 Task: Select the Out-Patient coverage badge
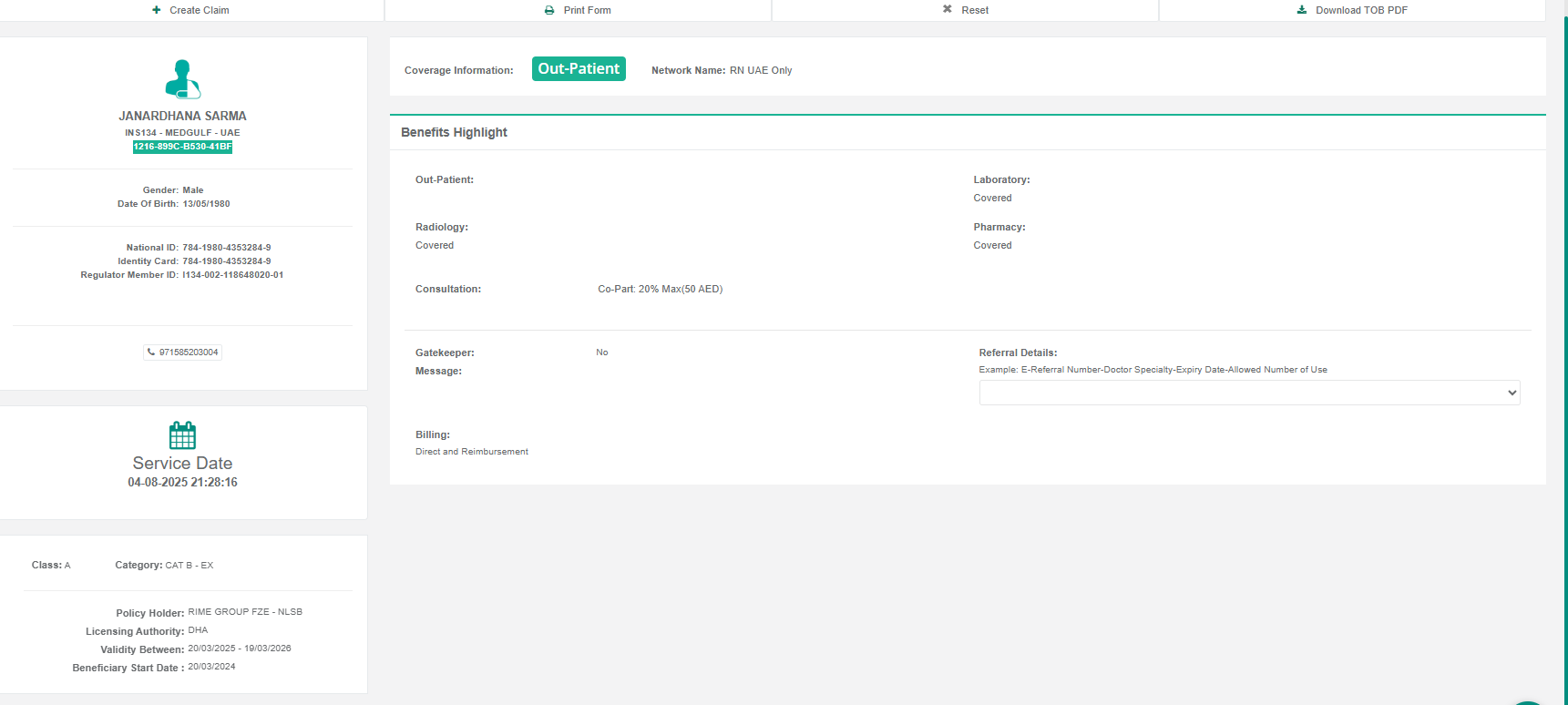[579, 69]
